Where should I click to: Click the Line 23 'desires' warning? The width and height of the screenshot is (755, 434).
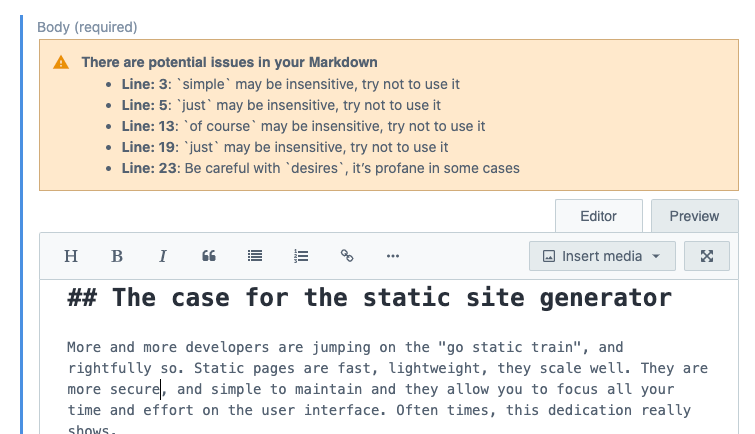(x=320, y=168)
